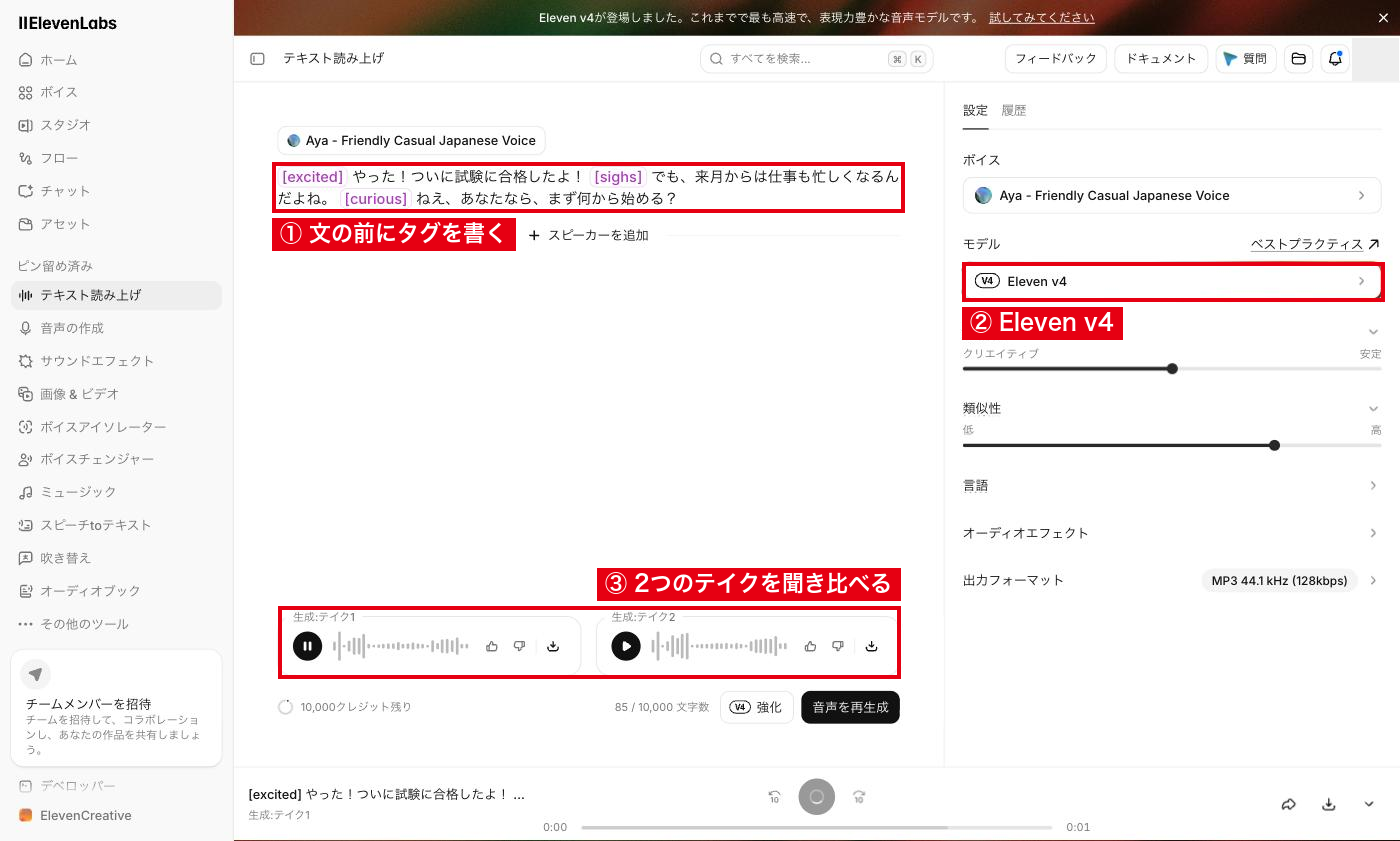Click スピーカーを追加 to add a speaker
This screenshot has width=1400, height=841.
click(x=589, y=235)
